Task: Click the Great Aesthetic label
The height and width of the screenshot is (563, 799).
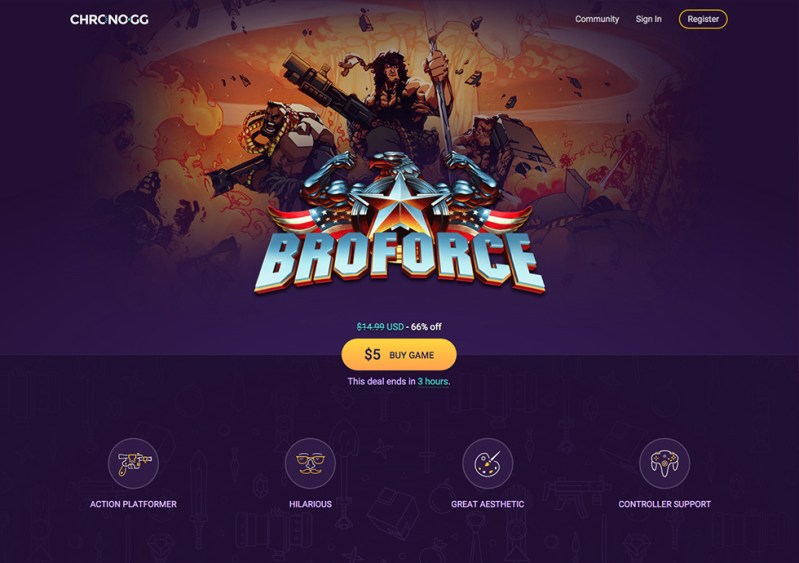Action: [487, 504]
